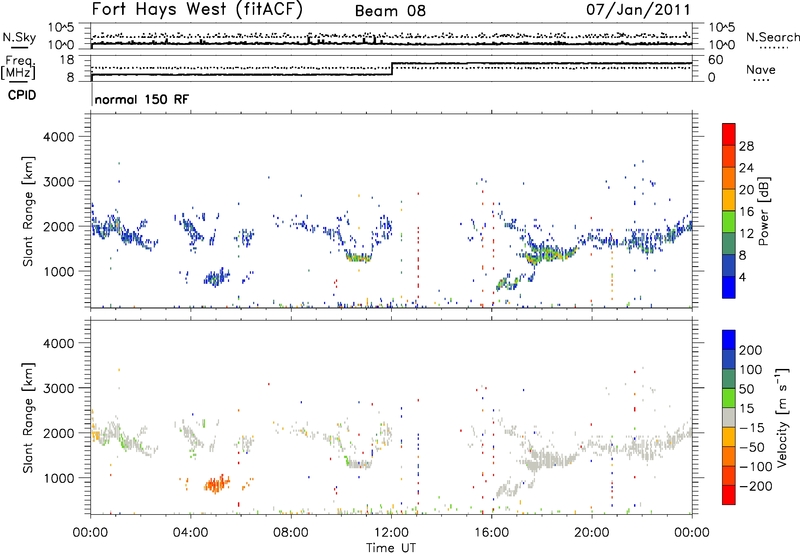800x554 pixels.
Task: Click the 12:00 time axis label
Action: pos(391,532)
